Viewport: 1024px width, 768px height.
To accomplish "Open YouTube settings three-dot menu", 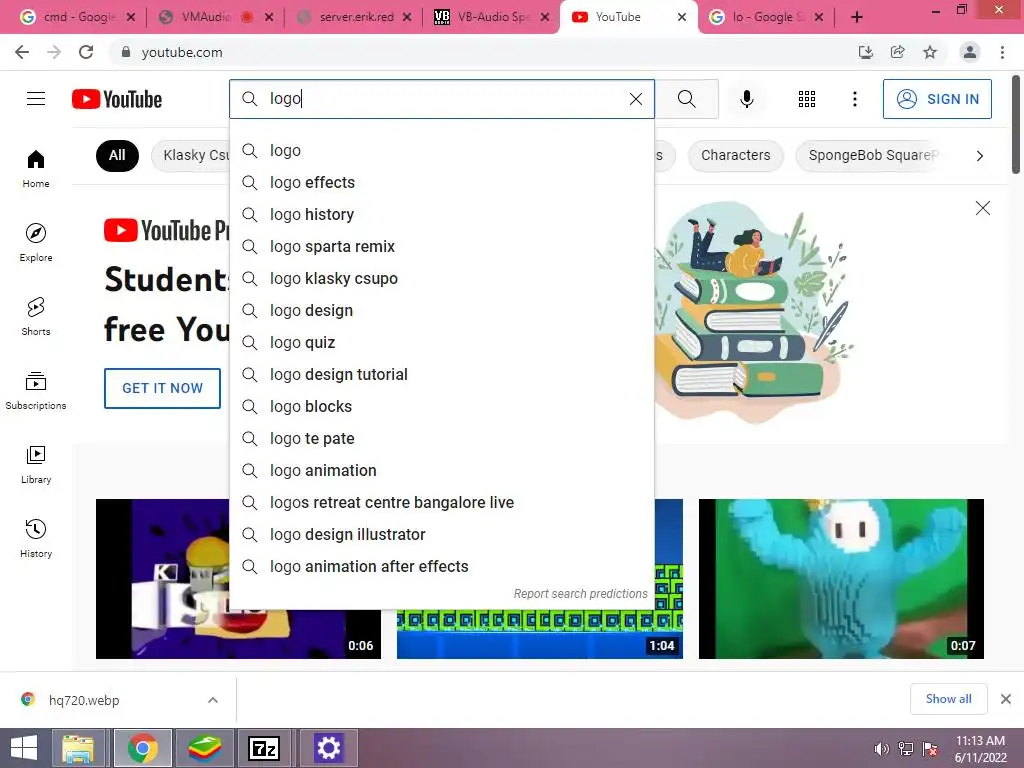I will tap(854, 99).
